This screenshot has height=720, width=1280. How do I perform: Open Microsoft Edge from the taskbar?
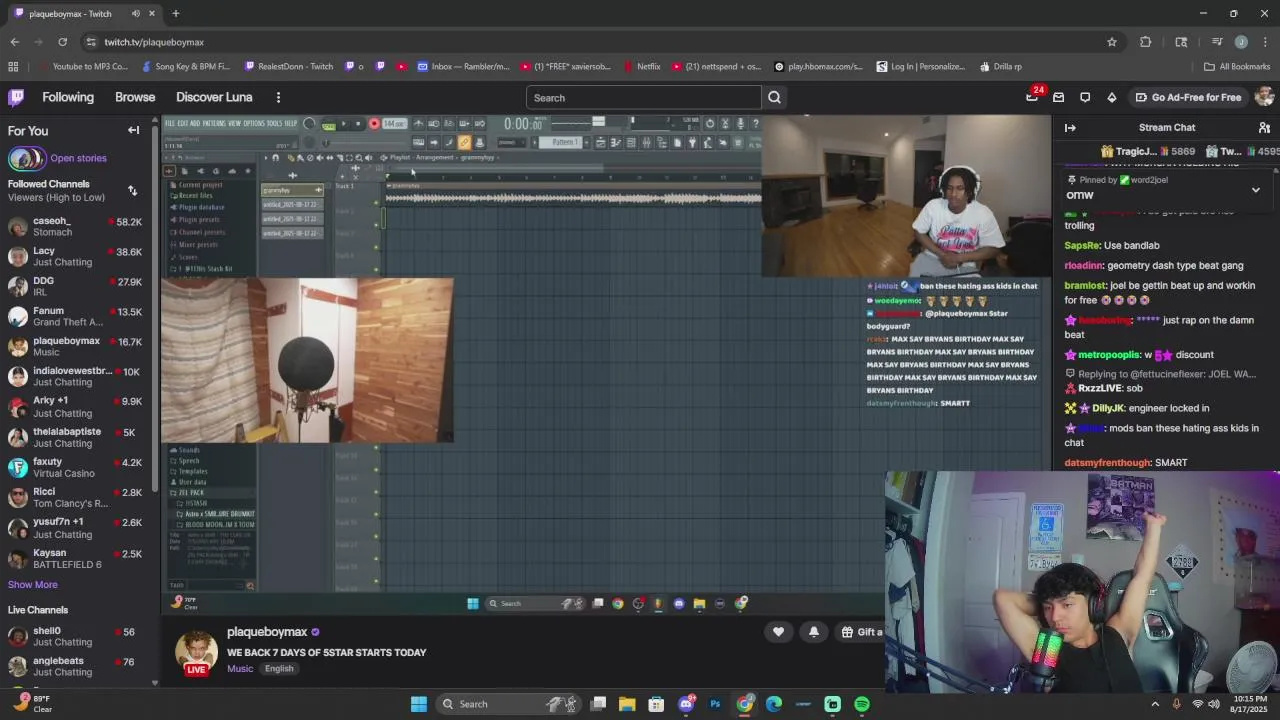click(x=774, y=704)
